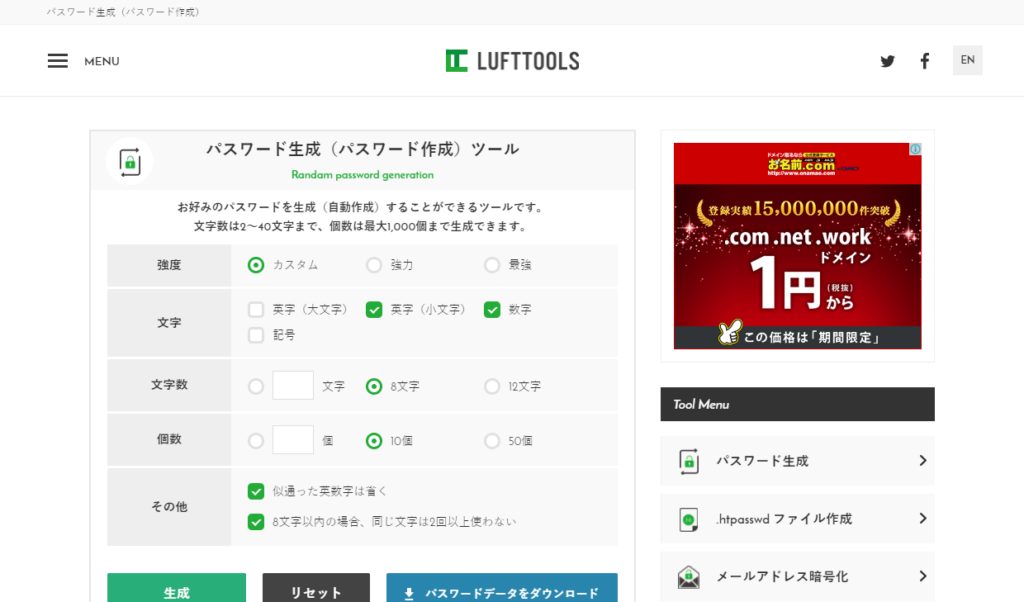
Task: Toggle the 似通った英数字は省く checkbox
Action: pyautogui.click(x=256, y=491)
